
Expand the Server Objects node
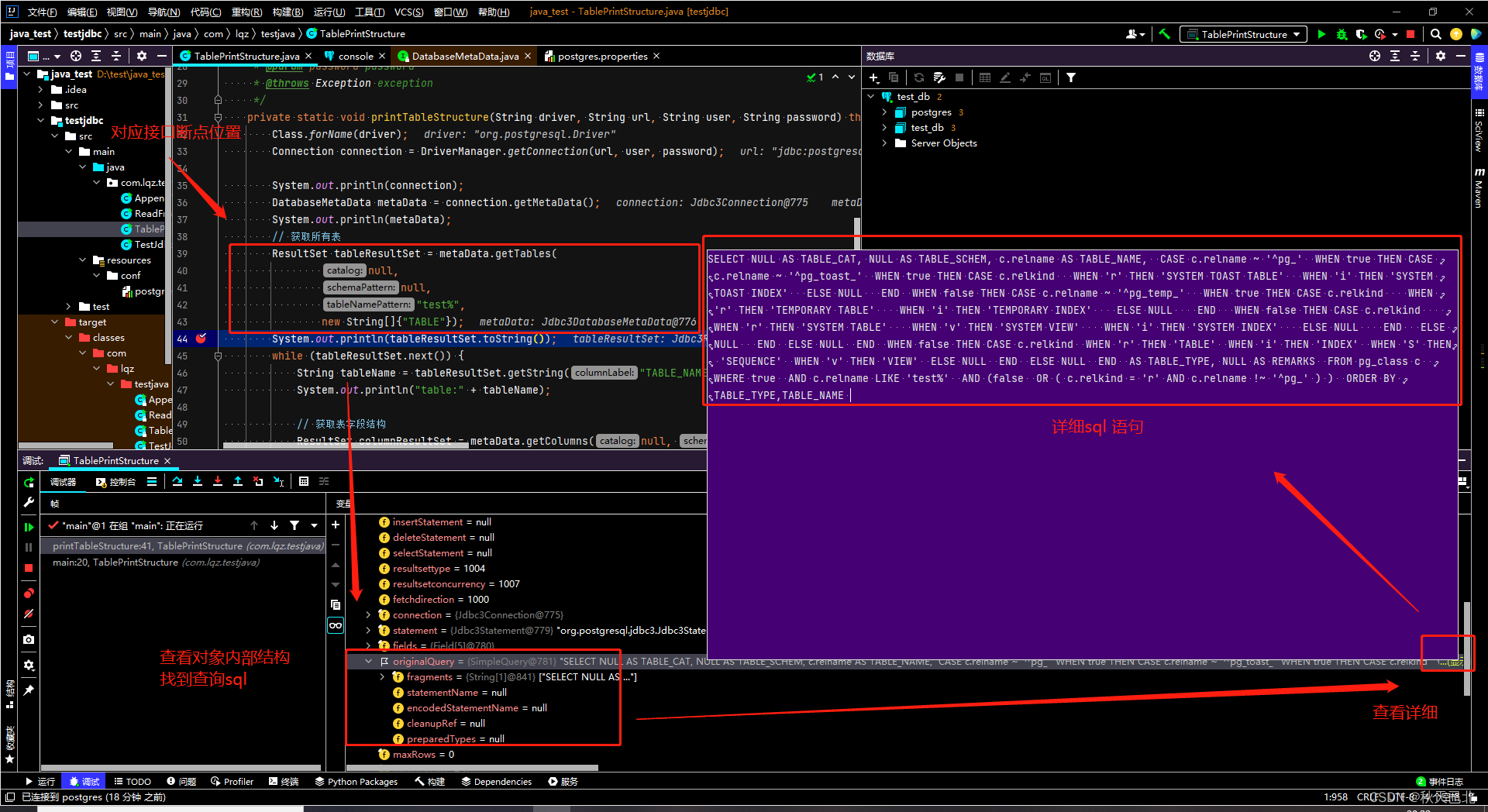[x=885, y=143]
